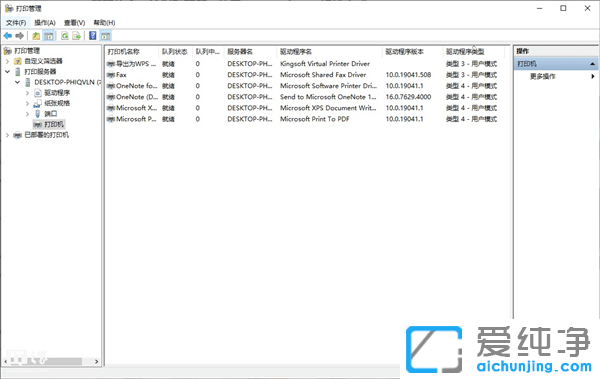Click the export list toolbar icon

pyautogui.click(x=77, y=36)
